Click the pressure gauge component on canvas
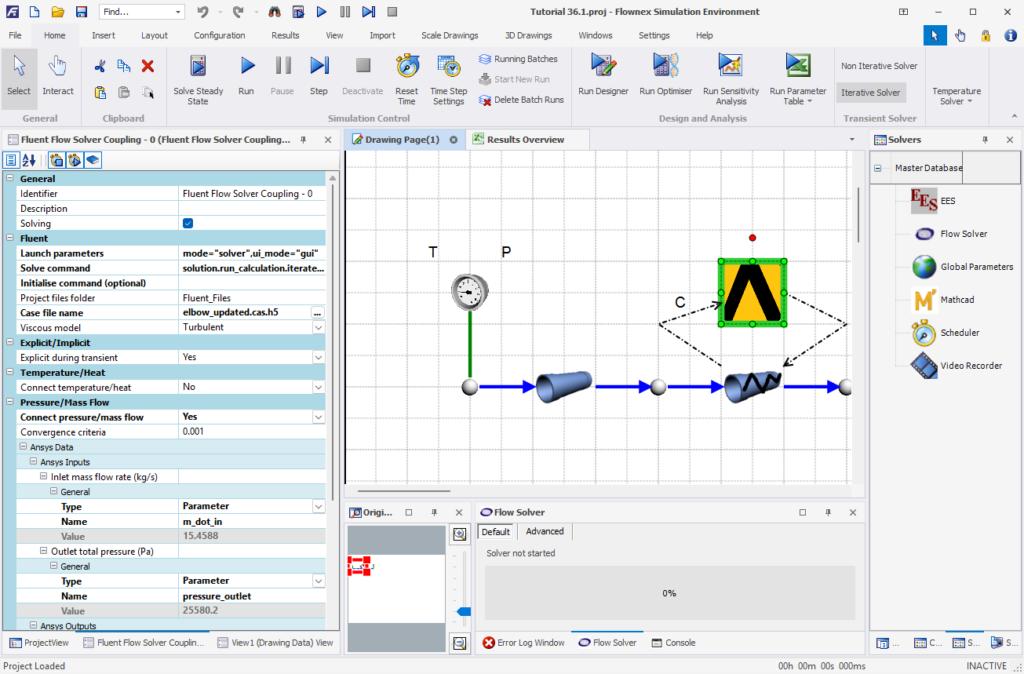This screenshot has width=1024, height=674. click(x=470, y=291)
